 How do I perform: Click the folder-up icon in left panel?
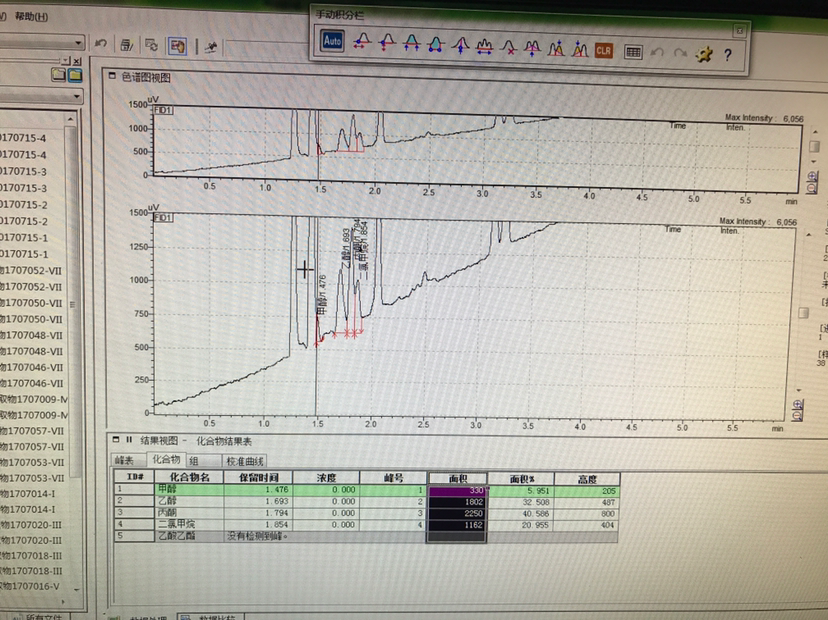pyautogui.click(x=58, y=75)
